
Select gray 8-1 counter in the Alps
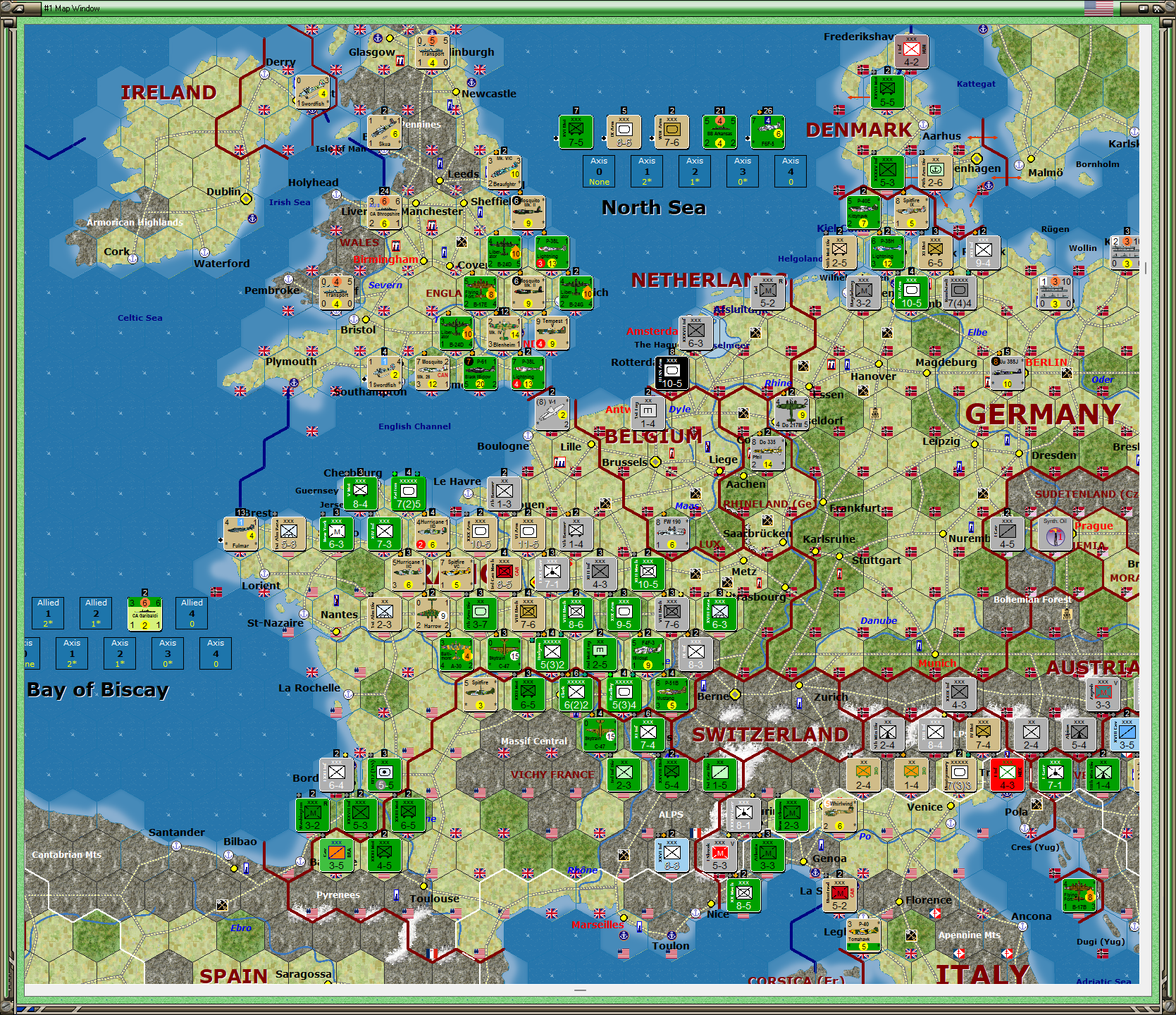(x=743, y=815)
